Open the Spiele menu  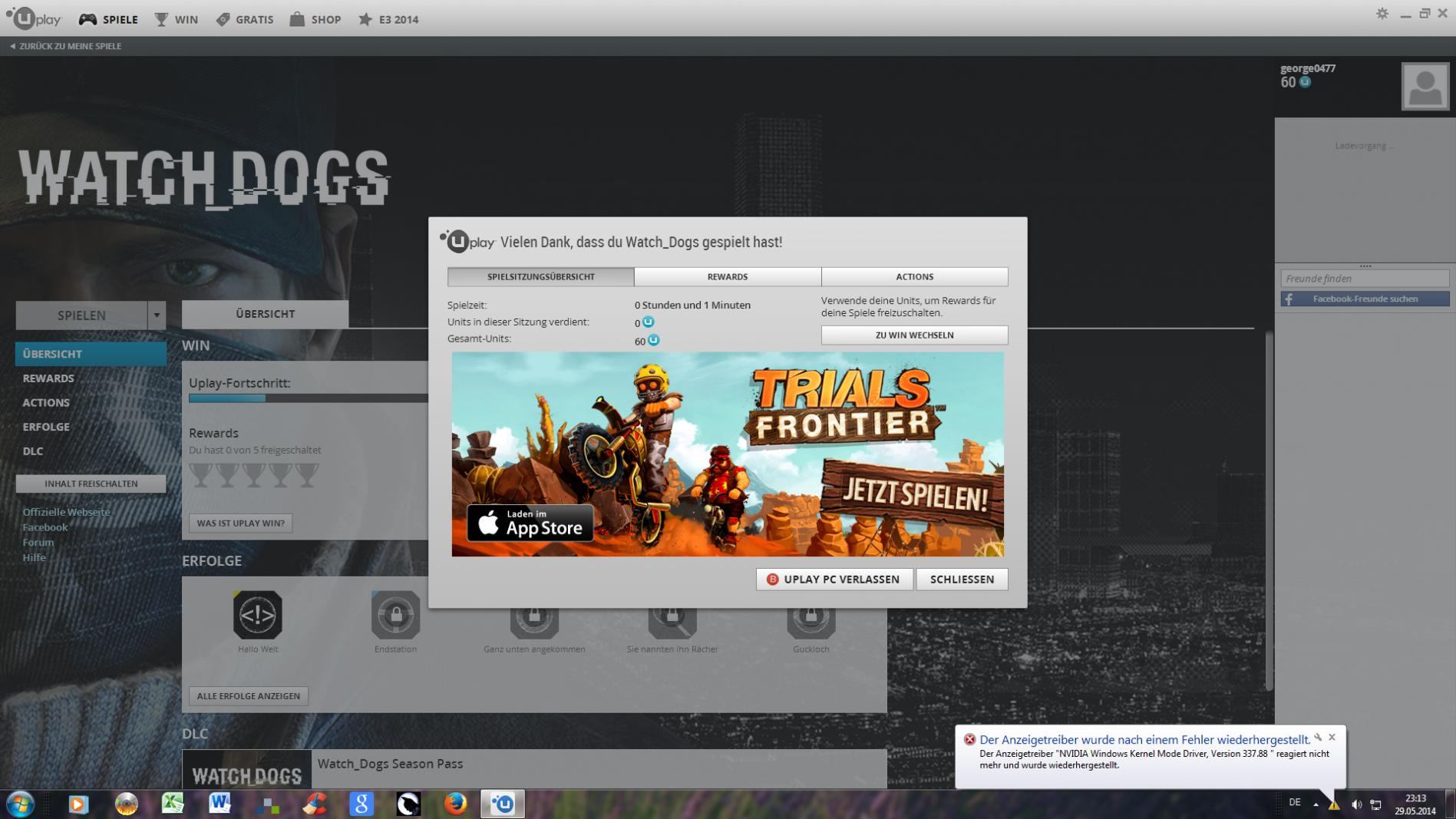click(x=108, y=19)
